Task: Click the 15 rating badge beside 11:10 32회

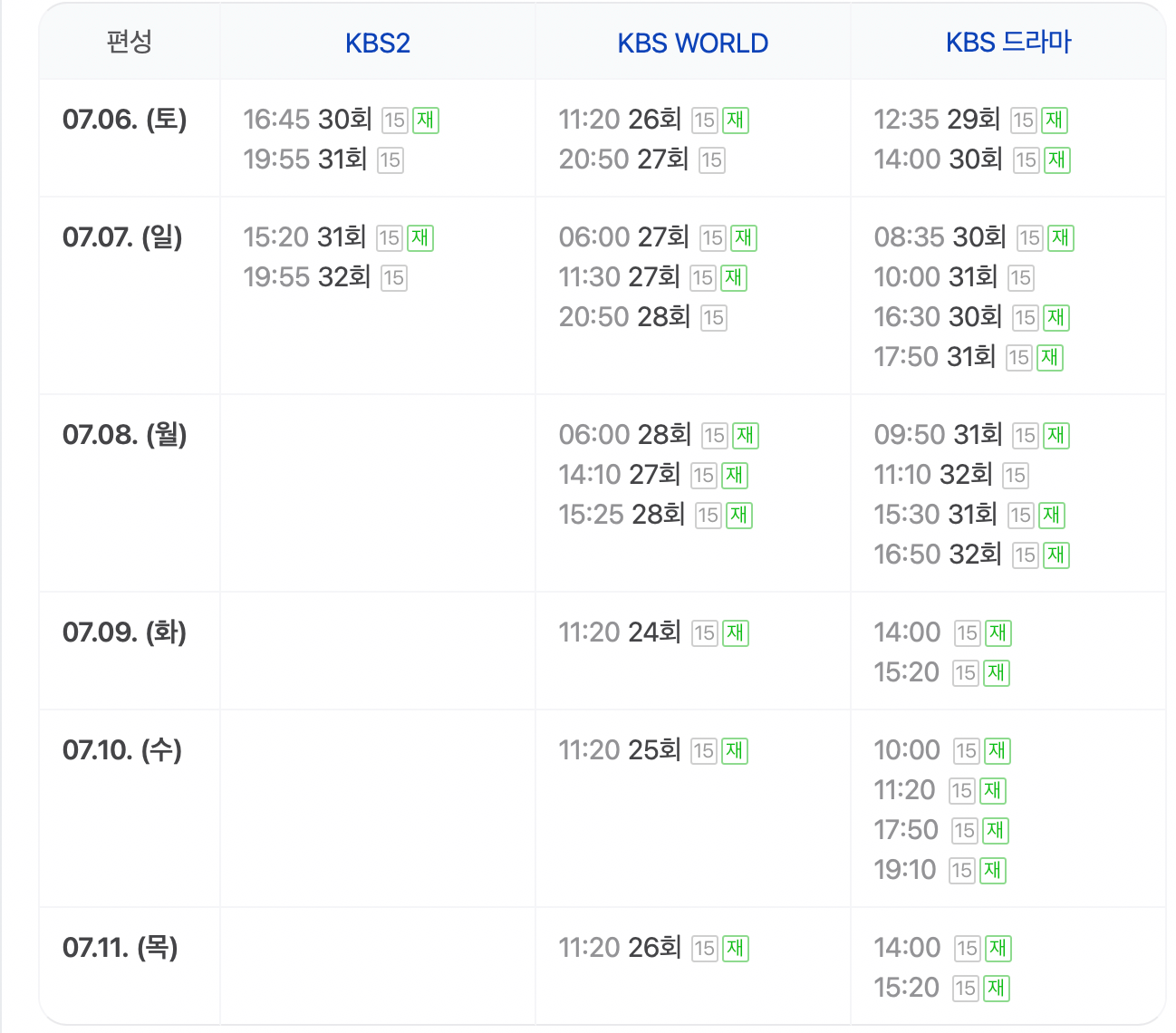Action: pyautogui.click(x=1016, y=476)
